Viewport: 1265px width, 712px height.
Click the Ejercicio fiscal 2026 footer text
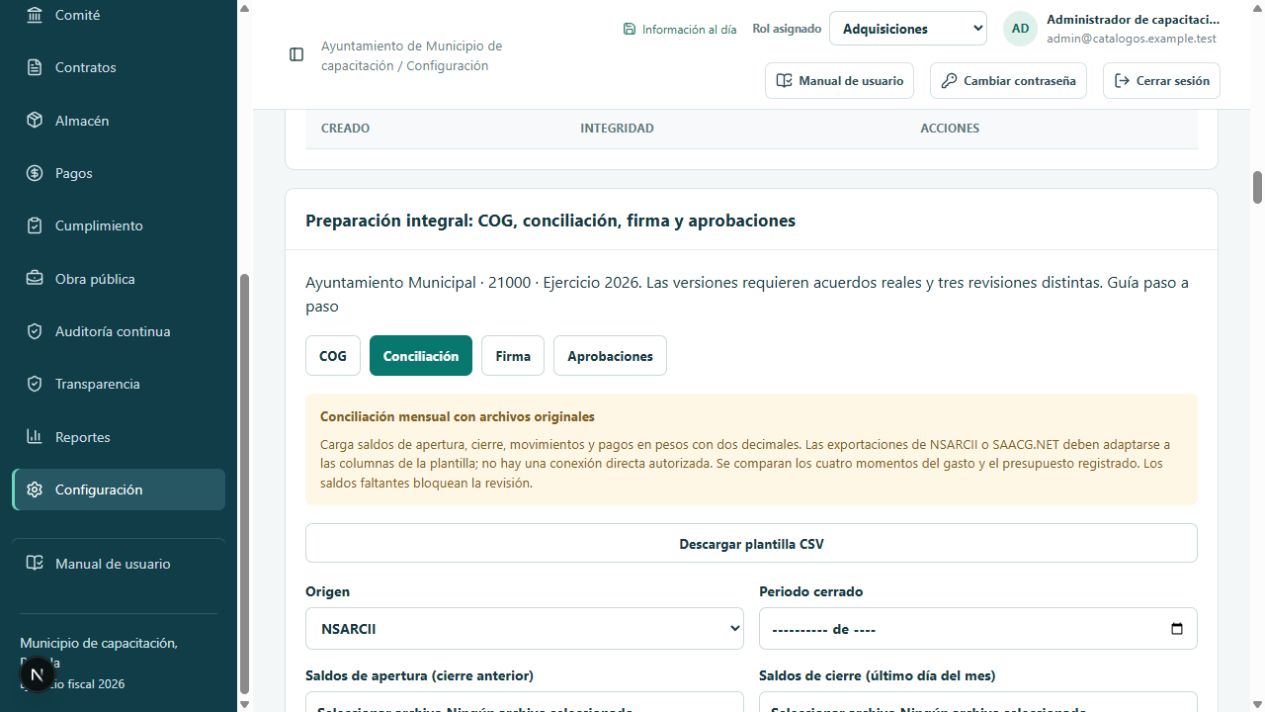(72, 684)
